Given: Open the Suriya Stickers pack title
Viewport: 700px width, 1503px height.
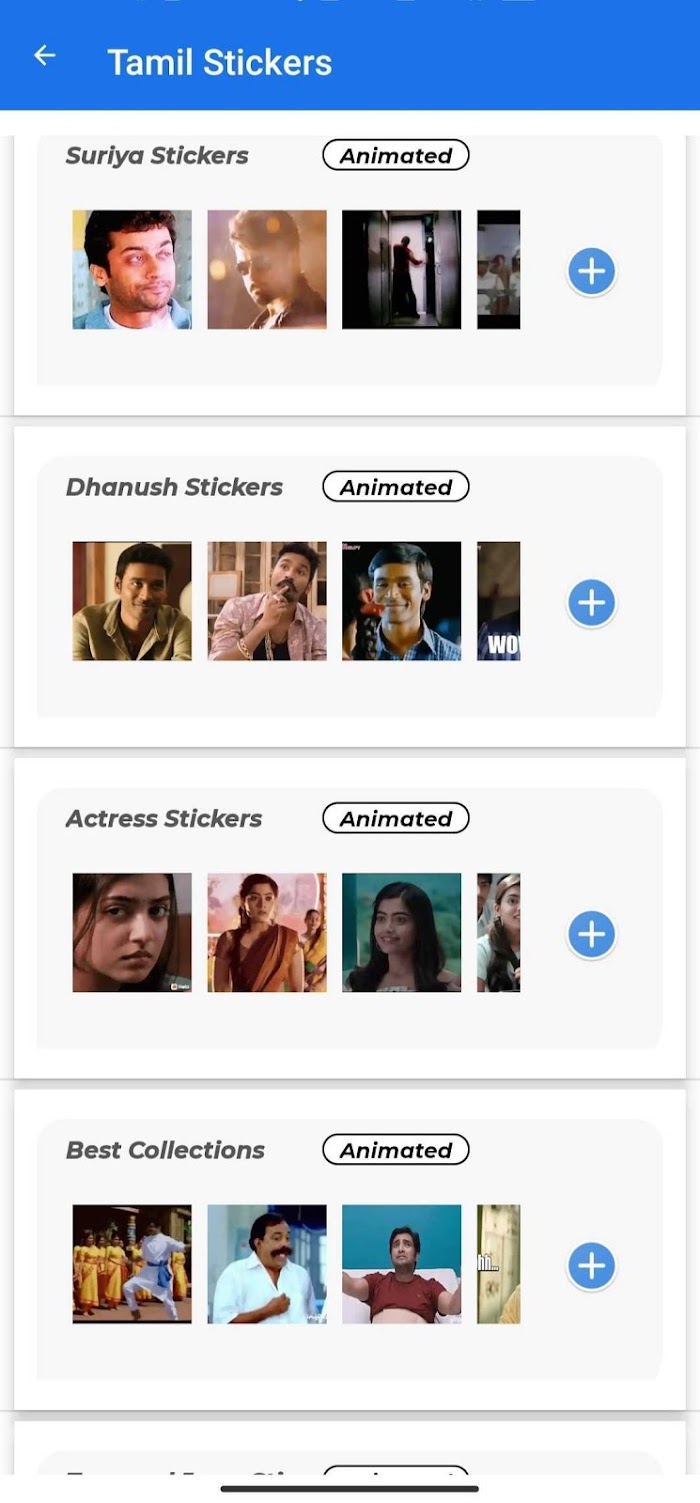Looking at the screenshot, I should click(157, 156).
